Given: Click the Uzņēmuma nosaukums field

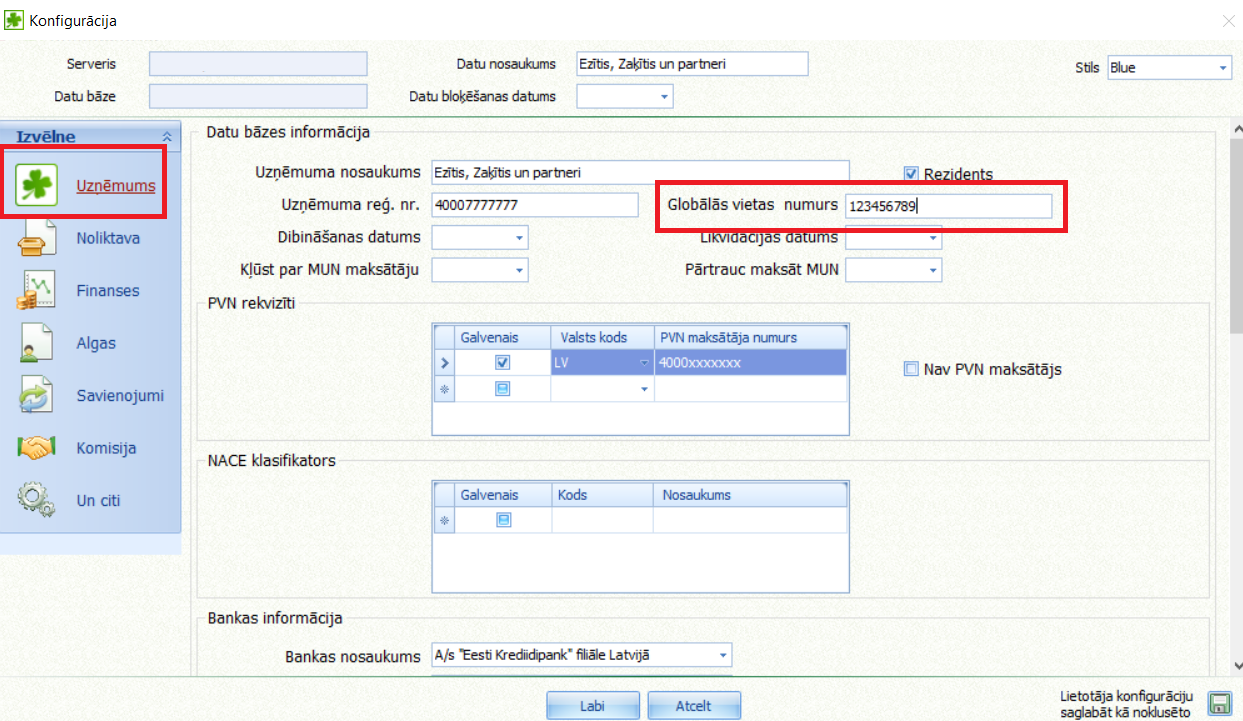Looking at the screenshot, I should [640, 172].
